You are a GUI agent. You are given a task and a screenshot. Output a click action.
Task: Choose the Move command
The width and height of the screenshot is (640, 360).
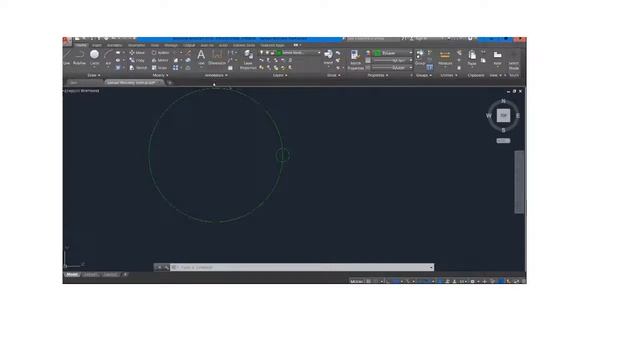tap(137, 53)
